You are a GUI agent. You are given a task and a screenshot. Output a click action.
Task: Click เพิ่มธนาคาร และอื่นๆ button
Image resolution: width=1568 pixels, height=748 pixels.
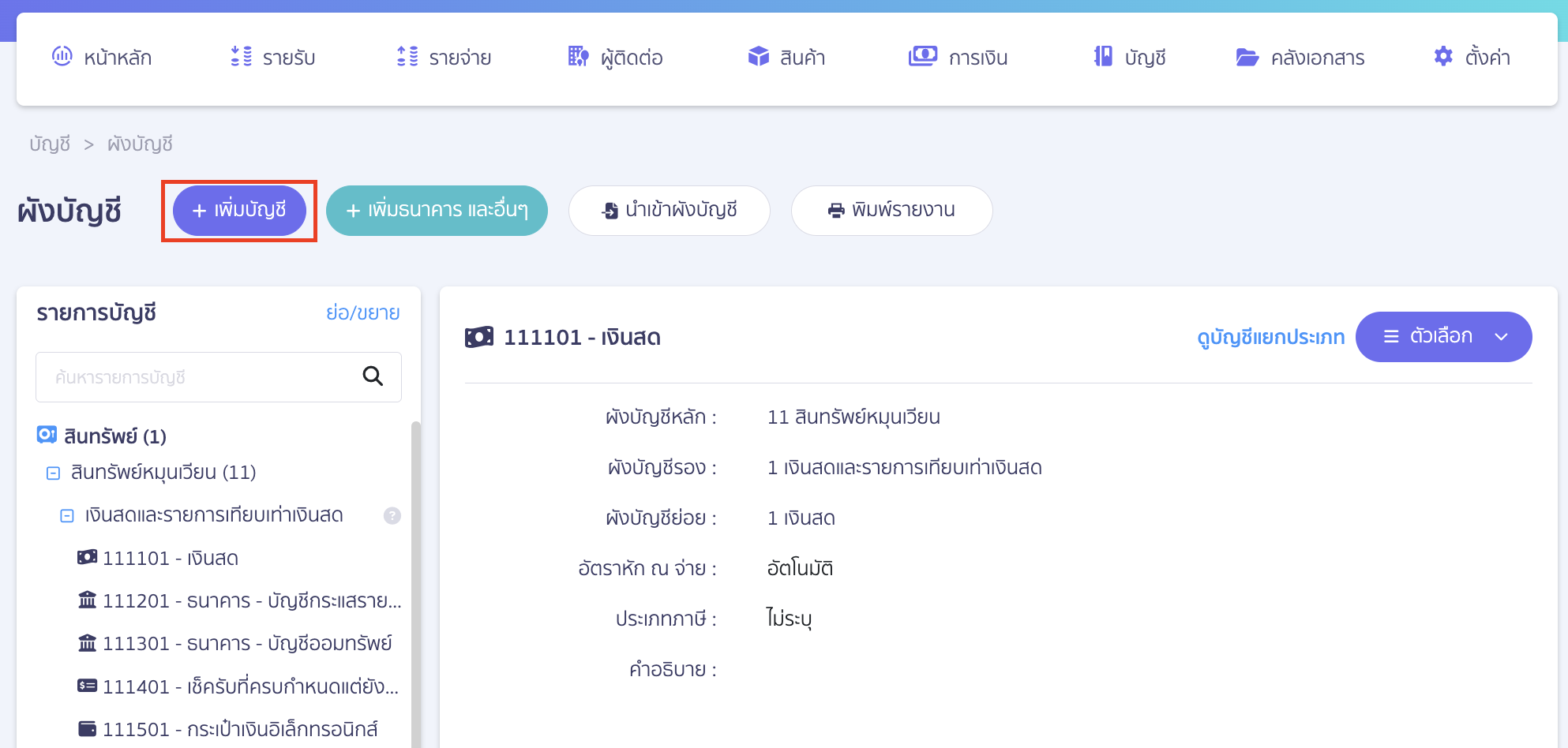point(437,211)
